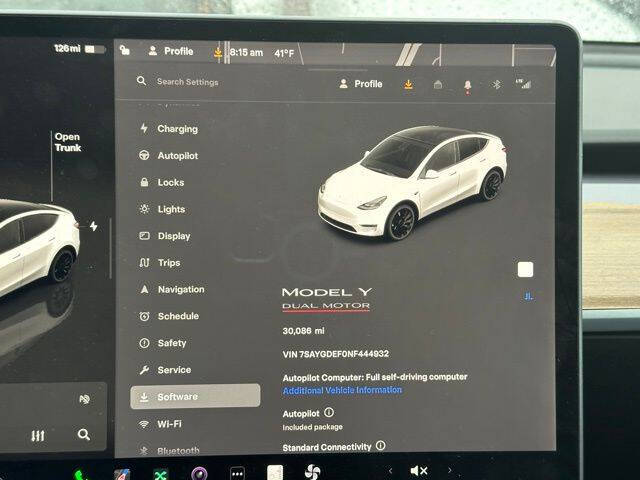
Task: Tap the Bluetooth icon in settings header
Action: 496,84
